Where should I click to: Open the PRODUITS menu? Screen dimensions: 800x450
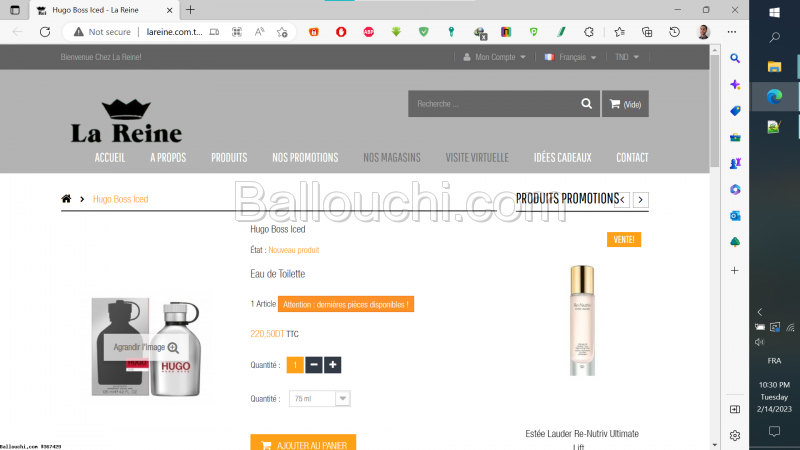pos(229,158)
